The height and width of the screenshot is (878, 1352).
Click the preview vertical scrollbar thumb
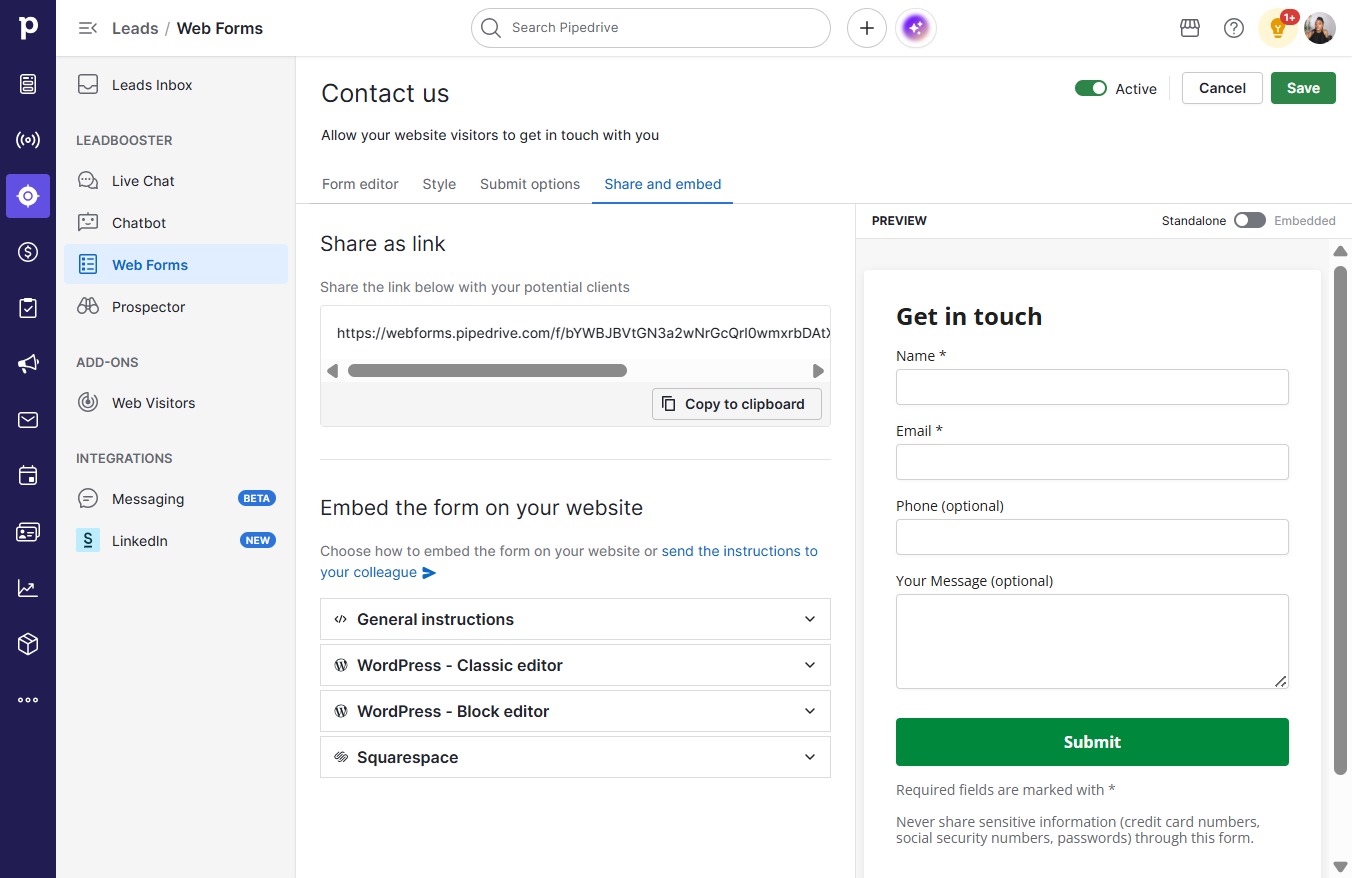tap(1341, 520)
